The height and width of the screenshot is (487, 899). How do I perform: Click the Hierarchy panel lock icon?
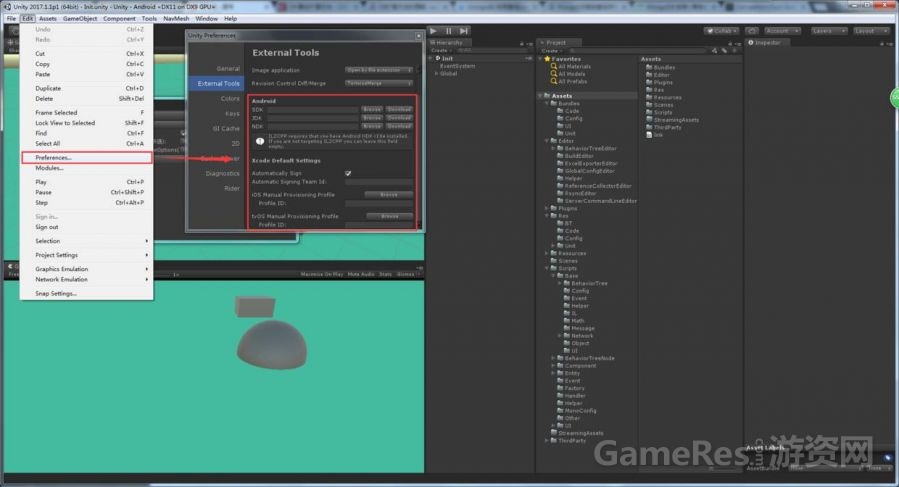[x=522, y=44]
